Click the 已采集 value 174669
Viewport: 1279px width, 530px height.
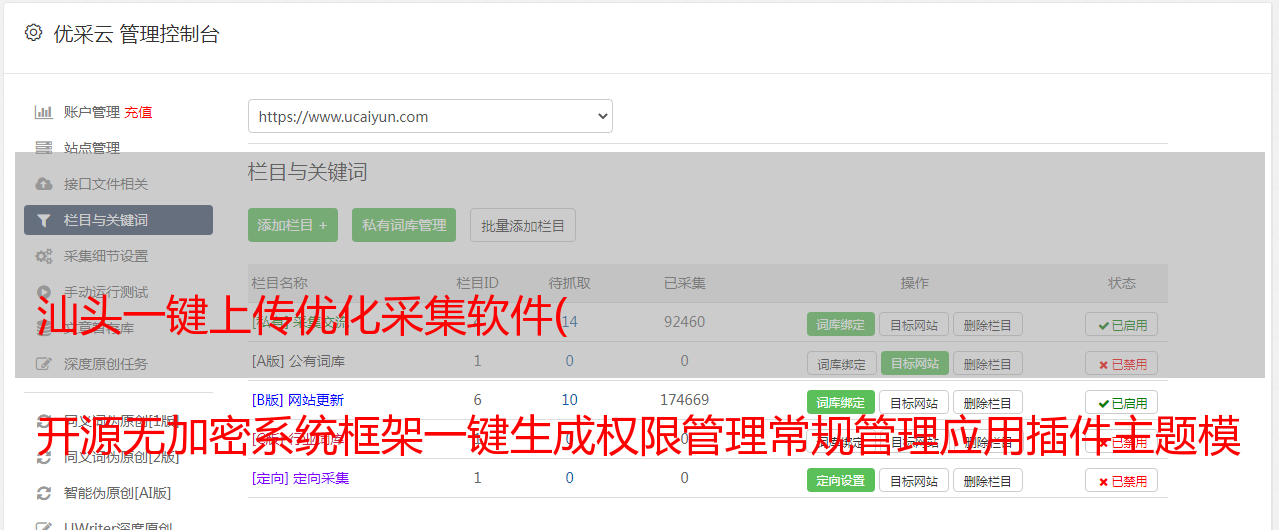click(x=684, y=400)
